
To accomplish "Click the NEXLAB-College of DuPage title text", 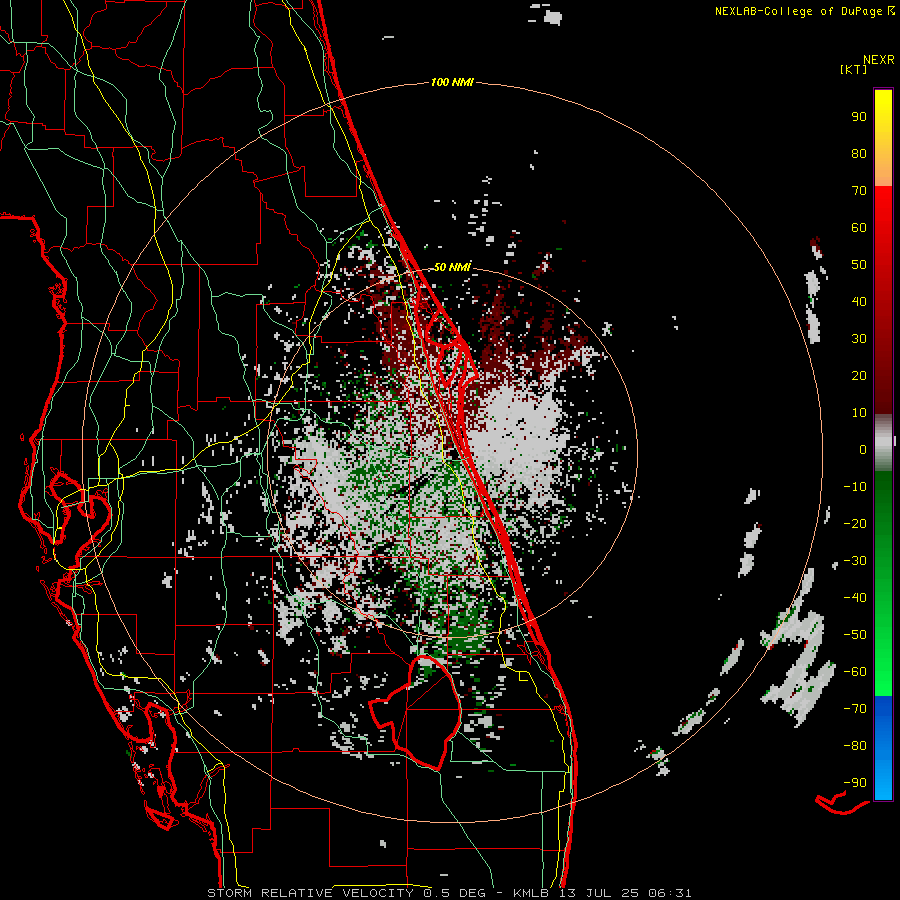I will pyautogui.click(x=798, y=11).
